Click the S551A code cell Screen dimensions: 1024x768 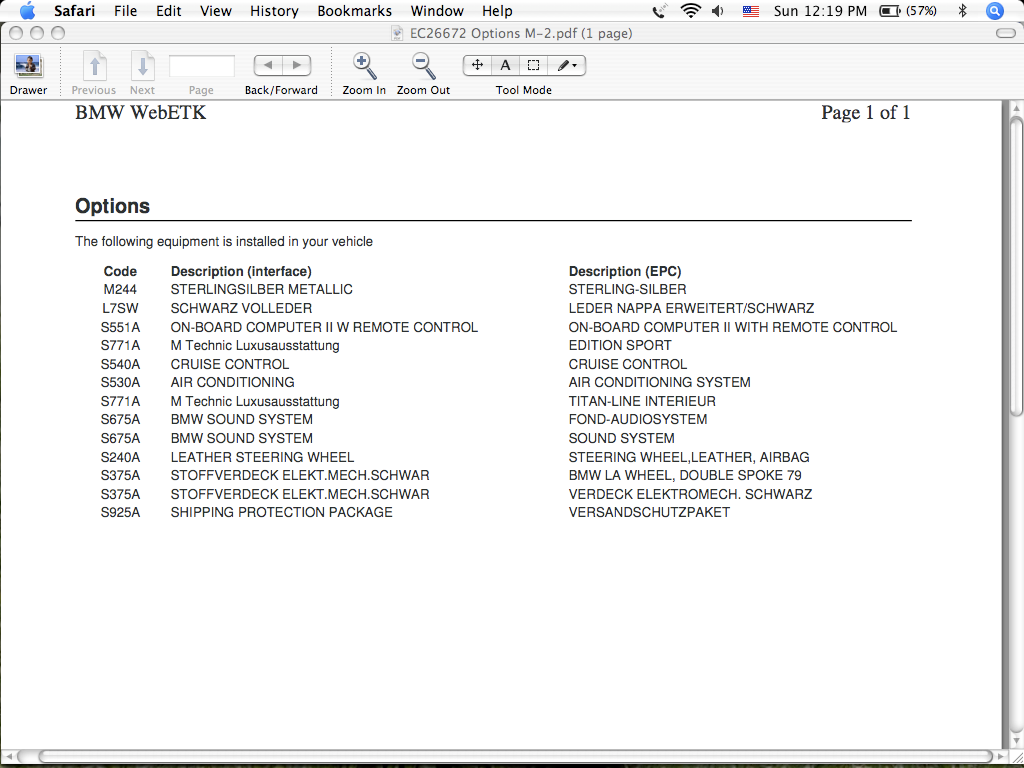point(120,327)
